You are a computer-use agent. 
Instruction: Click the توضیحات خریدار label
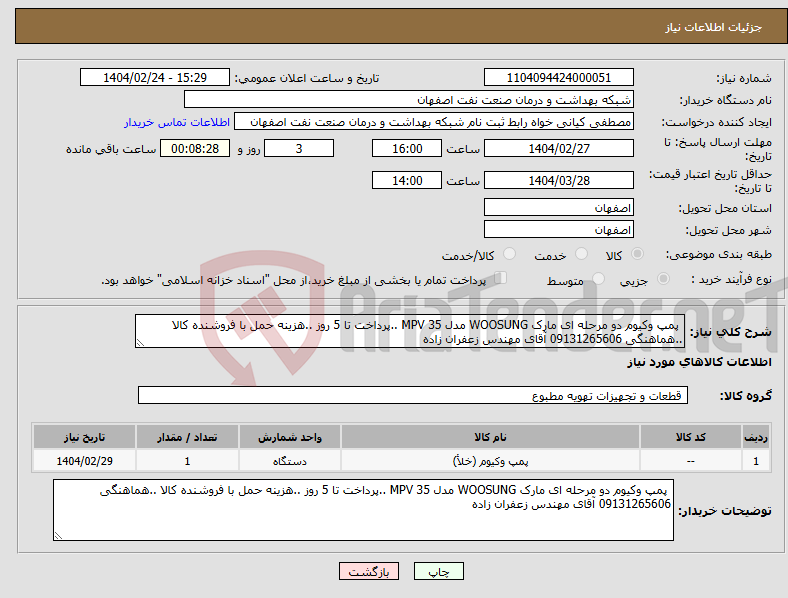[725, 511]
